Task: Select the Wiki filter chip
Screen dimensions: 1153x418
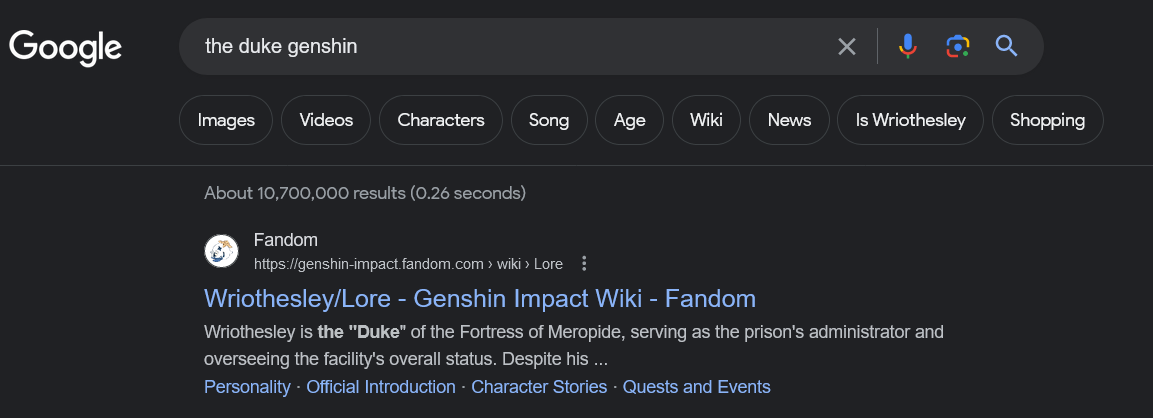Action: [x=706, y=120]
